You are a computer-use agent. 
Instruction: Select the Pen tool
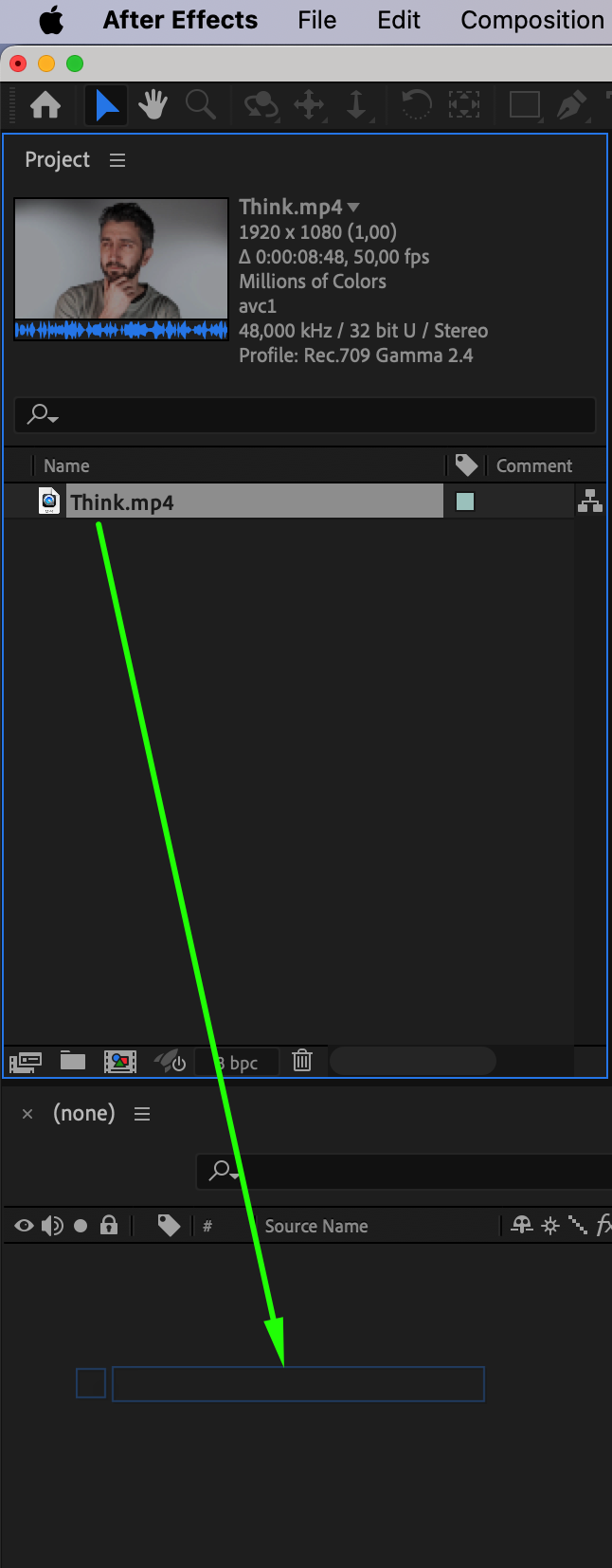[x=571, y=104]
